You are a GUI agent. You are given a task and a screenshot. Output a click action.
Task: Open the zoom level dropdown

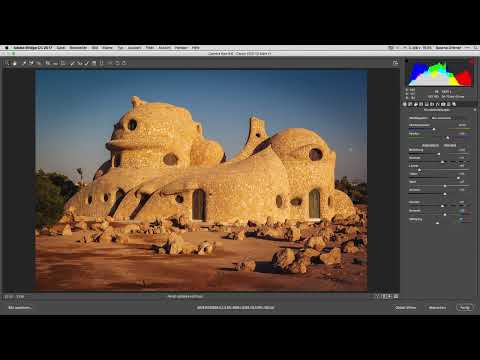[21, 296]
